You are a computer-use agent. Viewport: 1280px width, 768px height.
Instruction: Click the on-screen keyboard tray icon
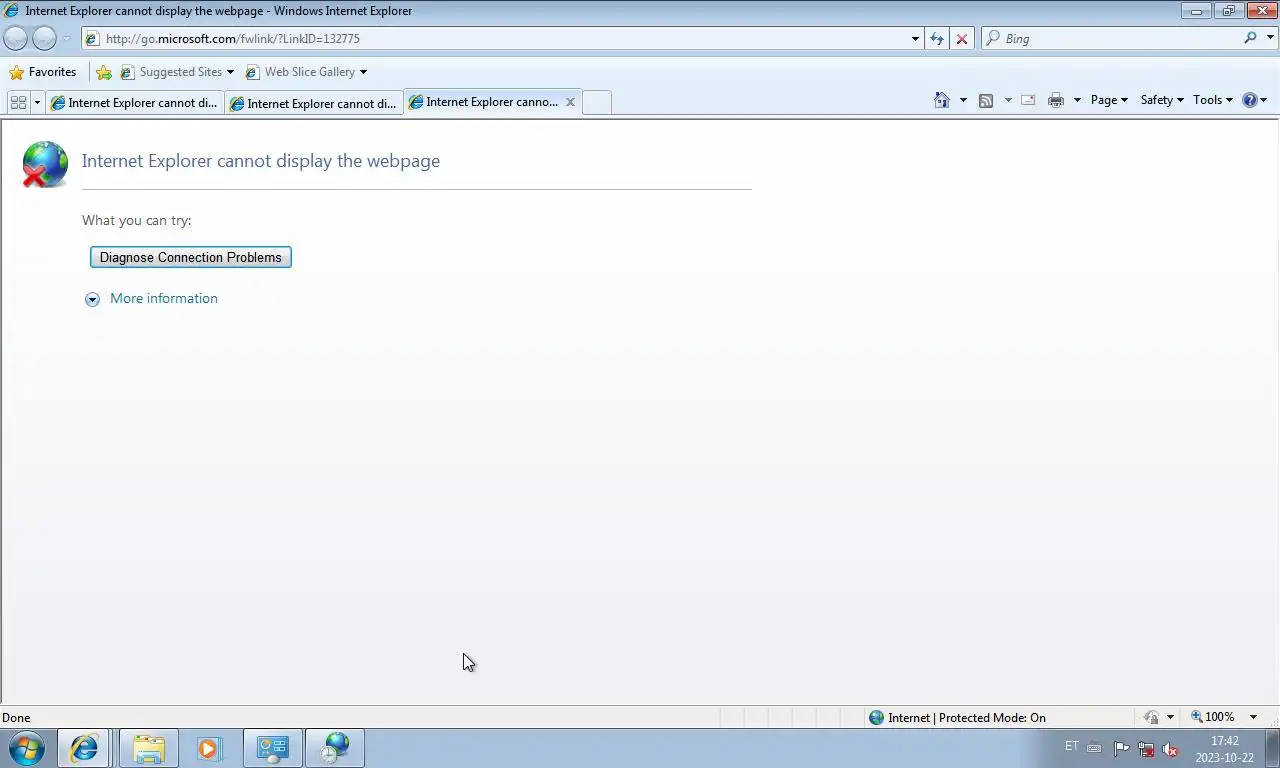tap(1095, 748)
